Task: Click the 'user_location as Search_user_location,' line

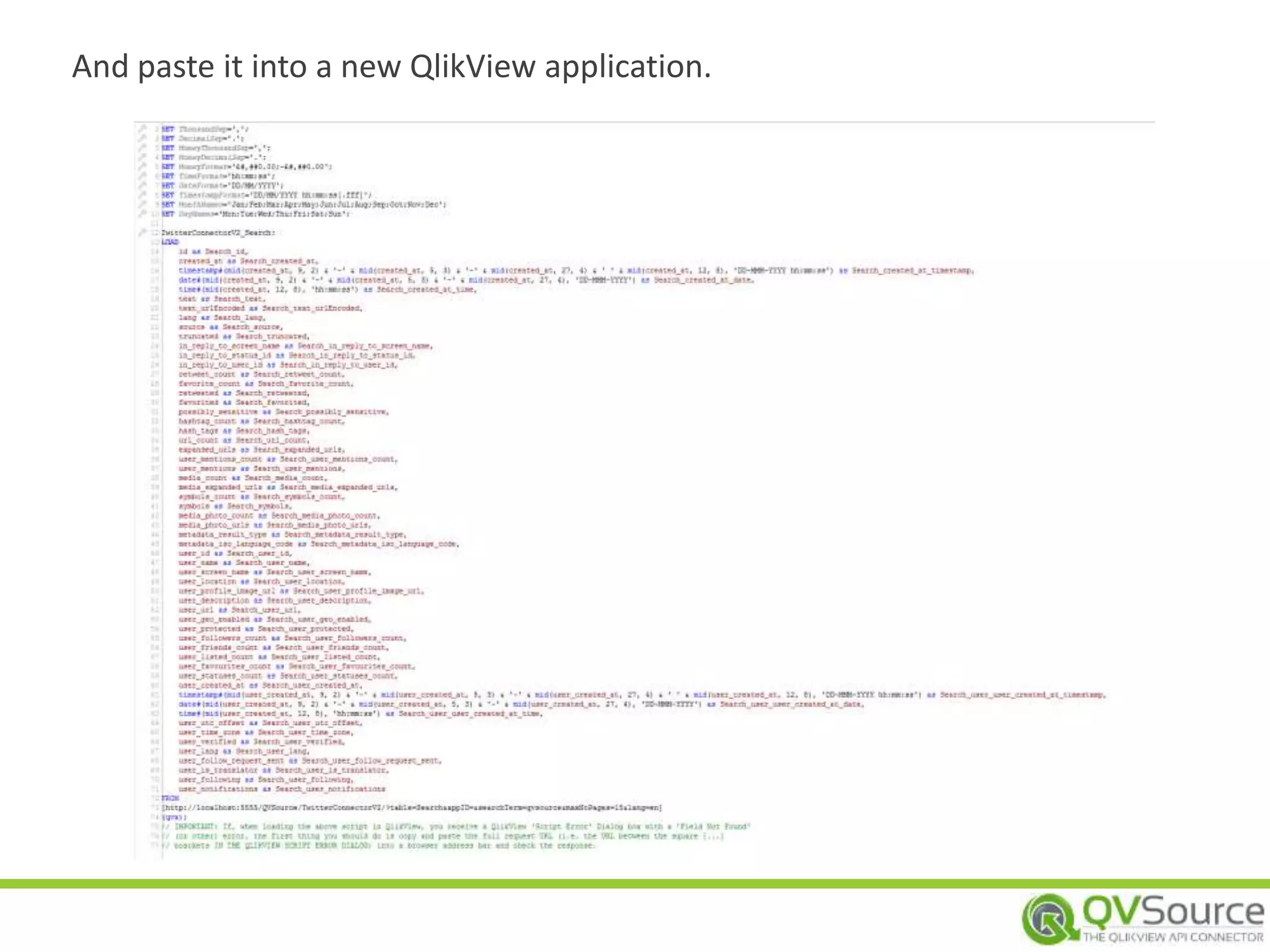Action: [262, 581]
